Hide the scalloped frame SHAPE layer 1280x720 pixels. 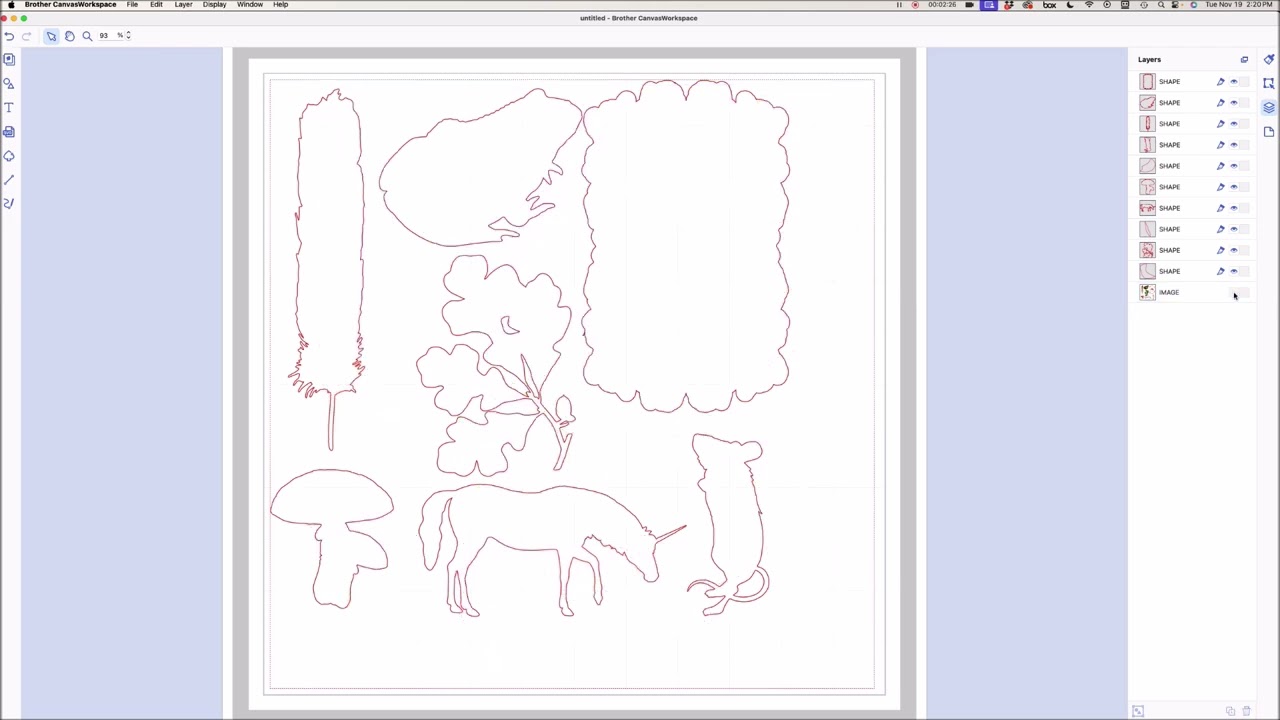coord(1234,82)
